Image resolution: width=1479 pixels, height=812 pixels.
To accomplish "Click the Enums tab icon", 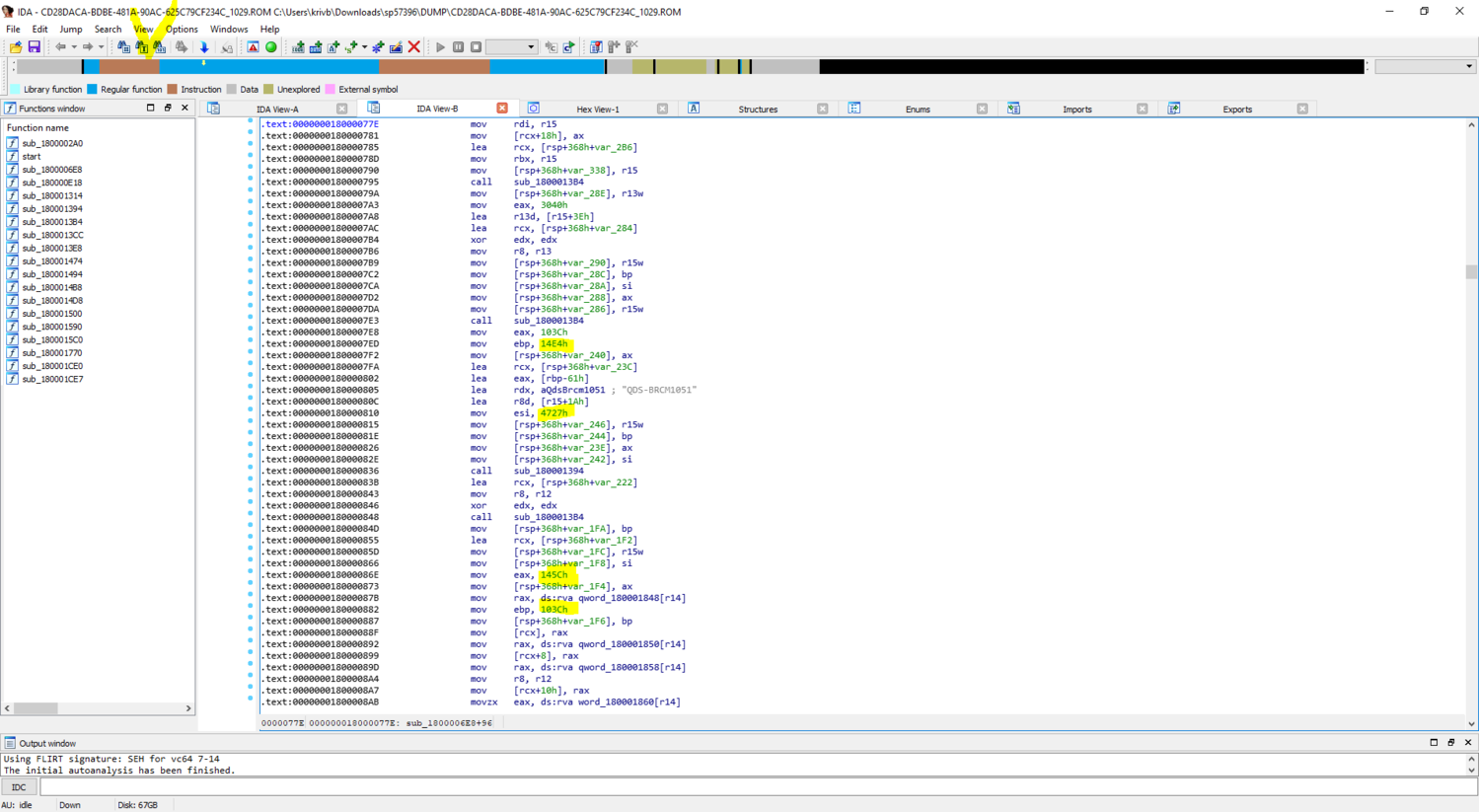I will 854,109.
